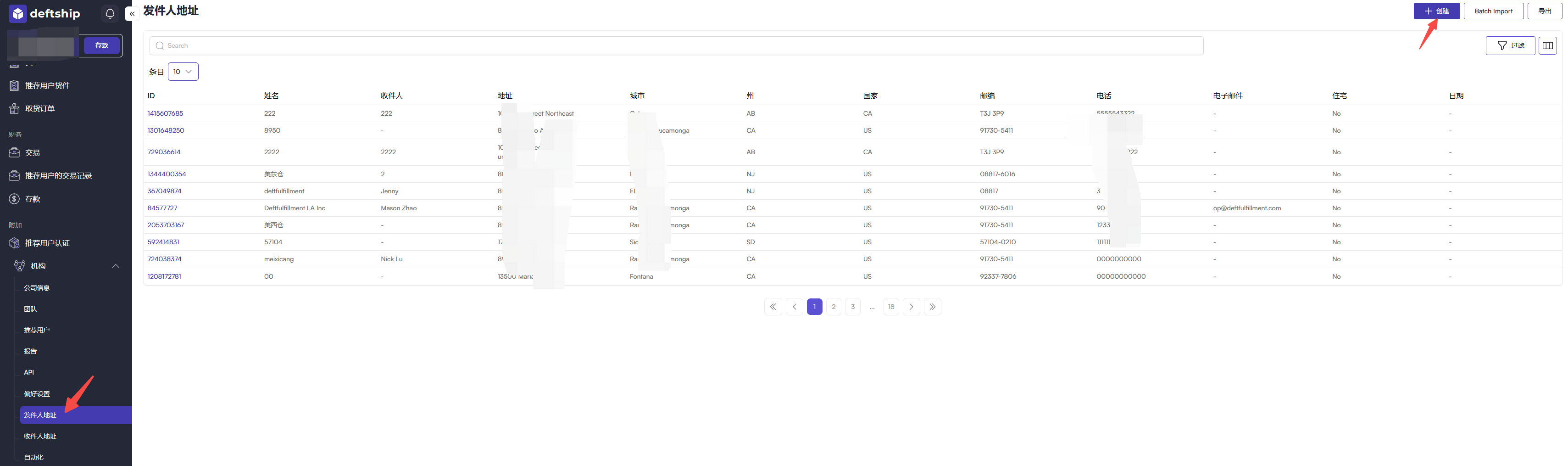Image resolution: width=1568 pixels, height=466 pixels.
Task: Click the 存款 deposit button in sidebar header
Action: point(102,46)
